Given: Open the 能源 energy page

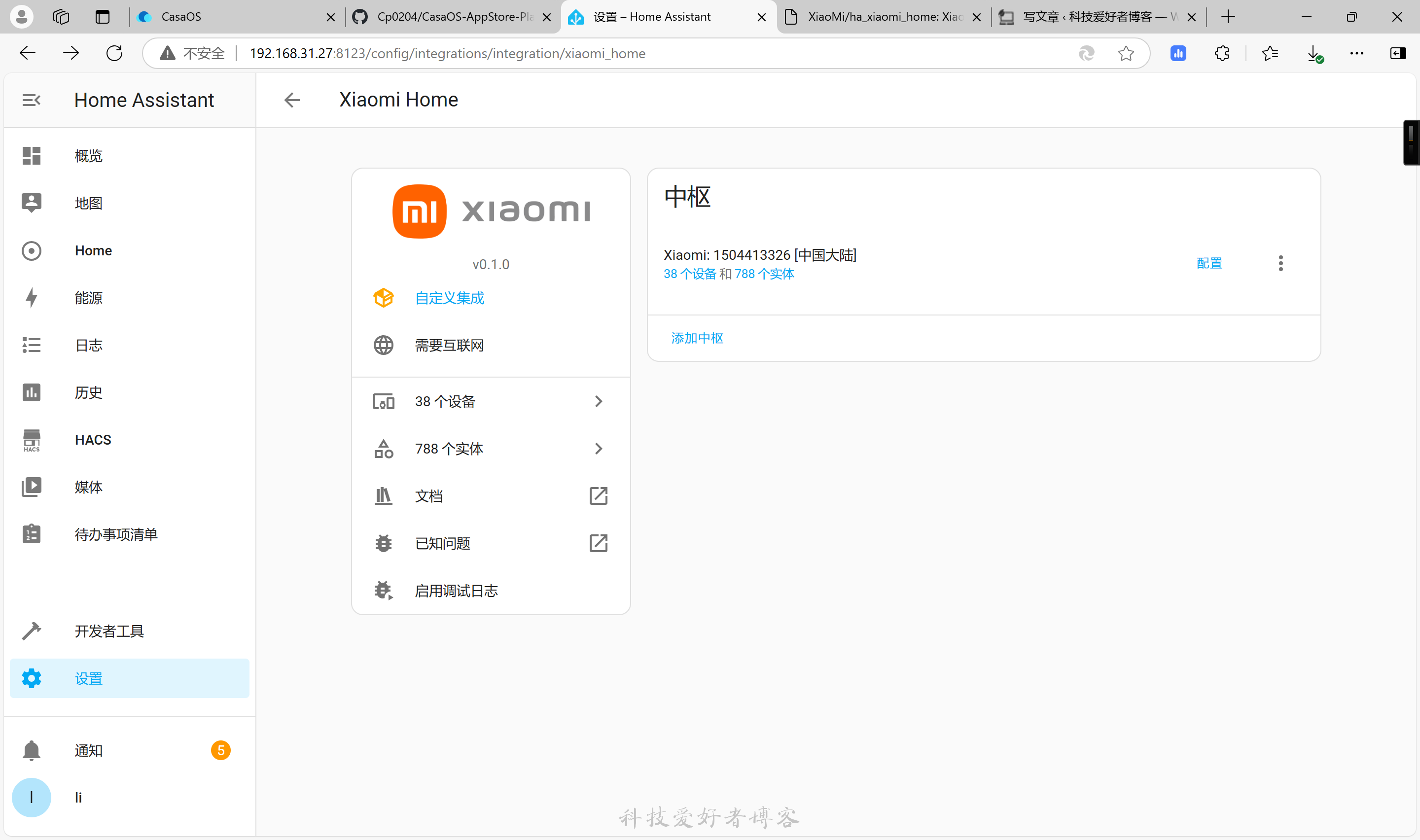Looking at the screenshot, I should click(130, 298).
